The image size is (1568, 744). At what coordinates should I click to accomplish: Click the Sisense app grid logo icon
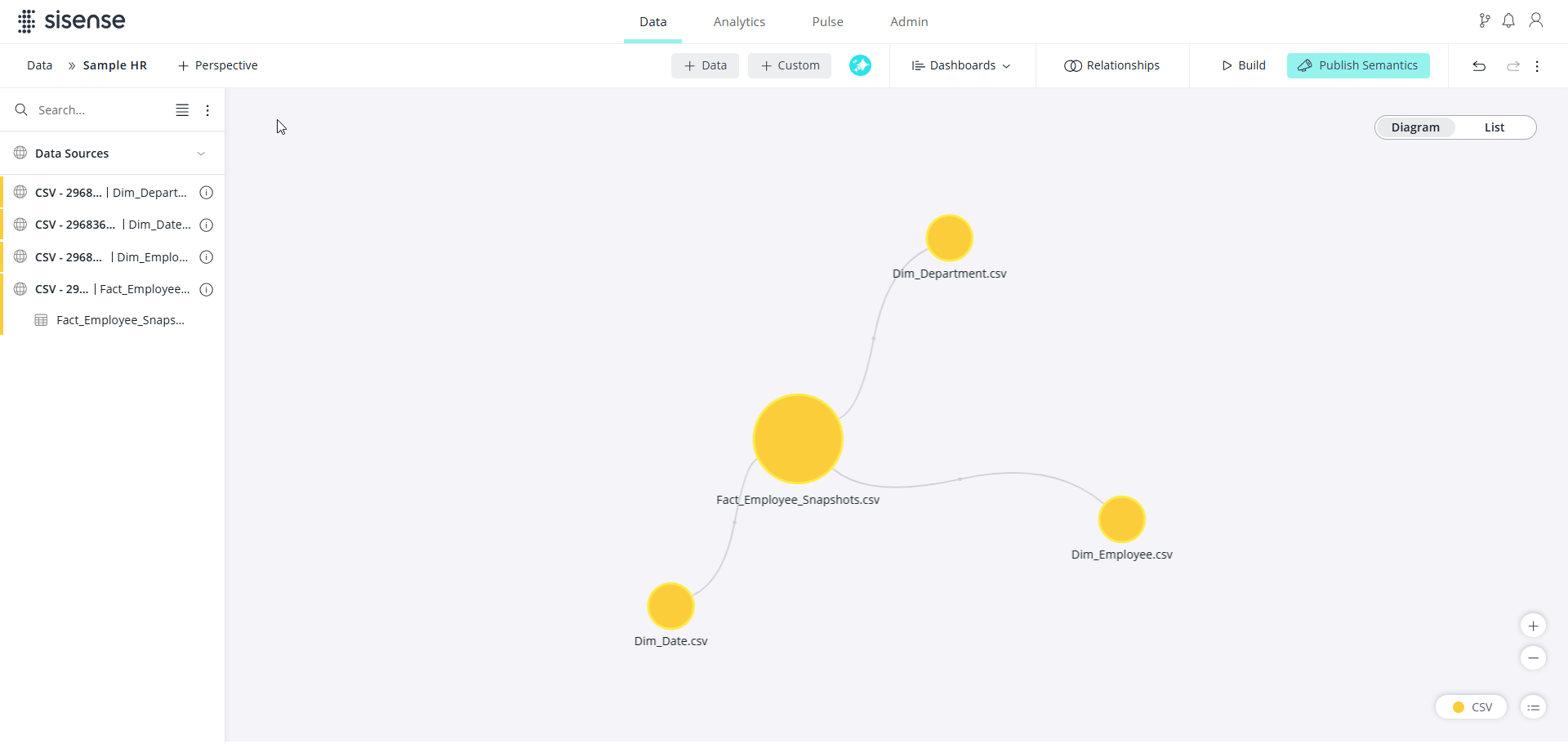point(26,21)
